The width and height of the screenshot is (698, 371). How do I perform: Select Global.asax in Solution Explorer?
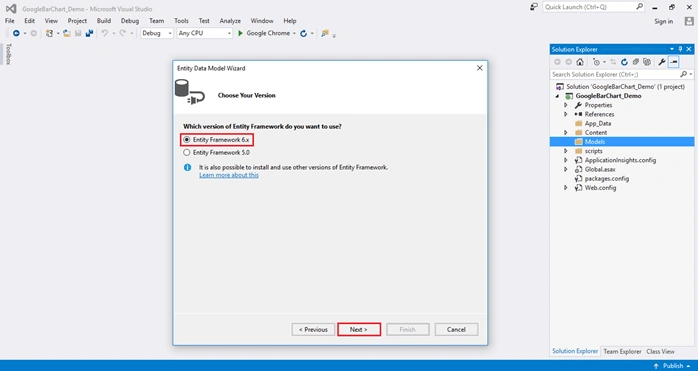pos(600,169)
